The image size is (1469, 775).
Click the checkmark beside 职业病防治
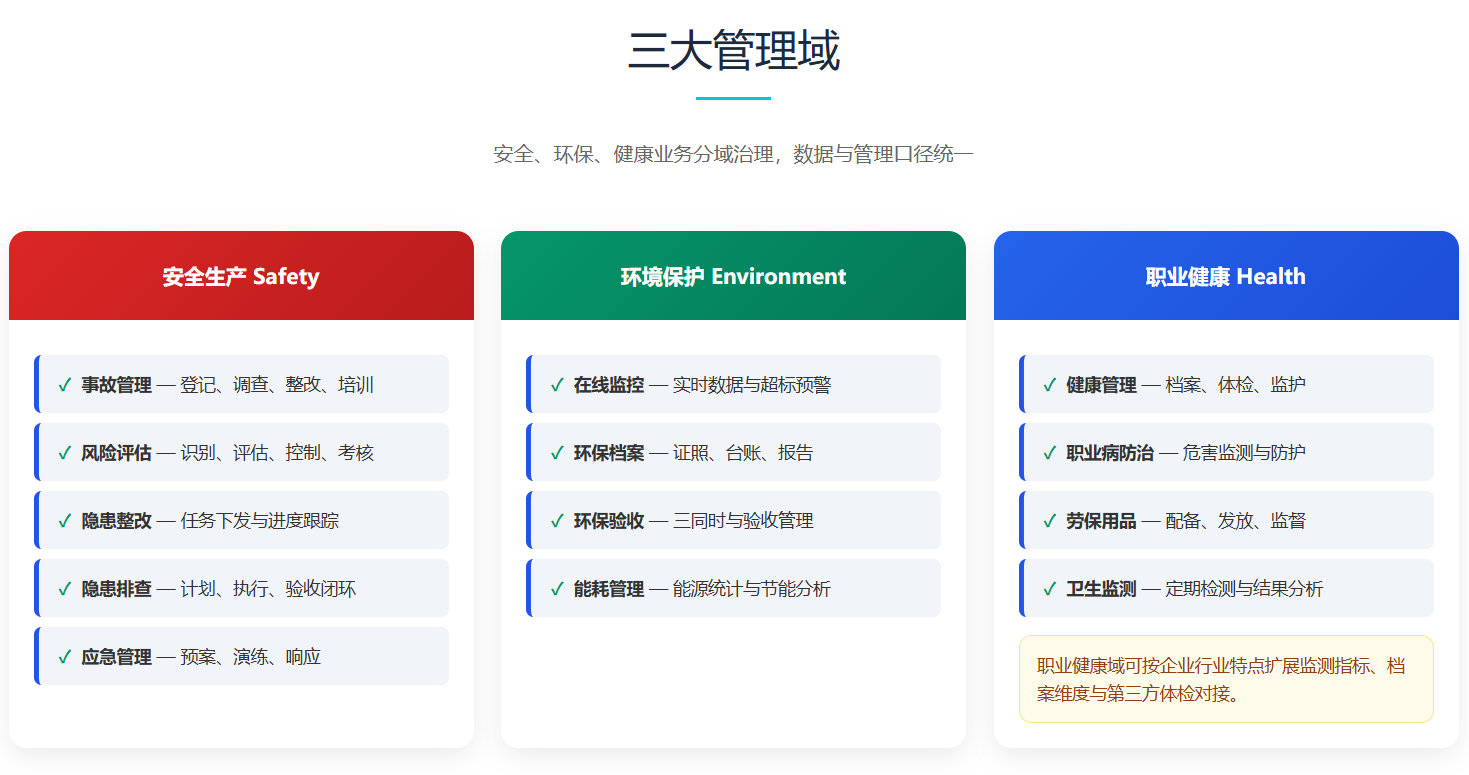[1049, 453]
